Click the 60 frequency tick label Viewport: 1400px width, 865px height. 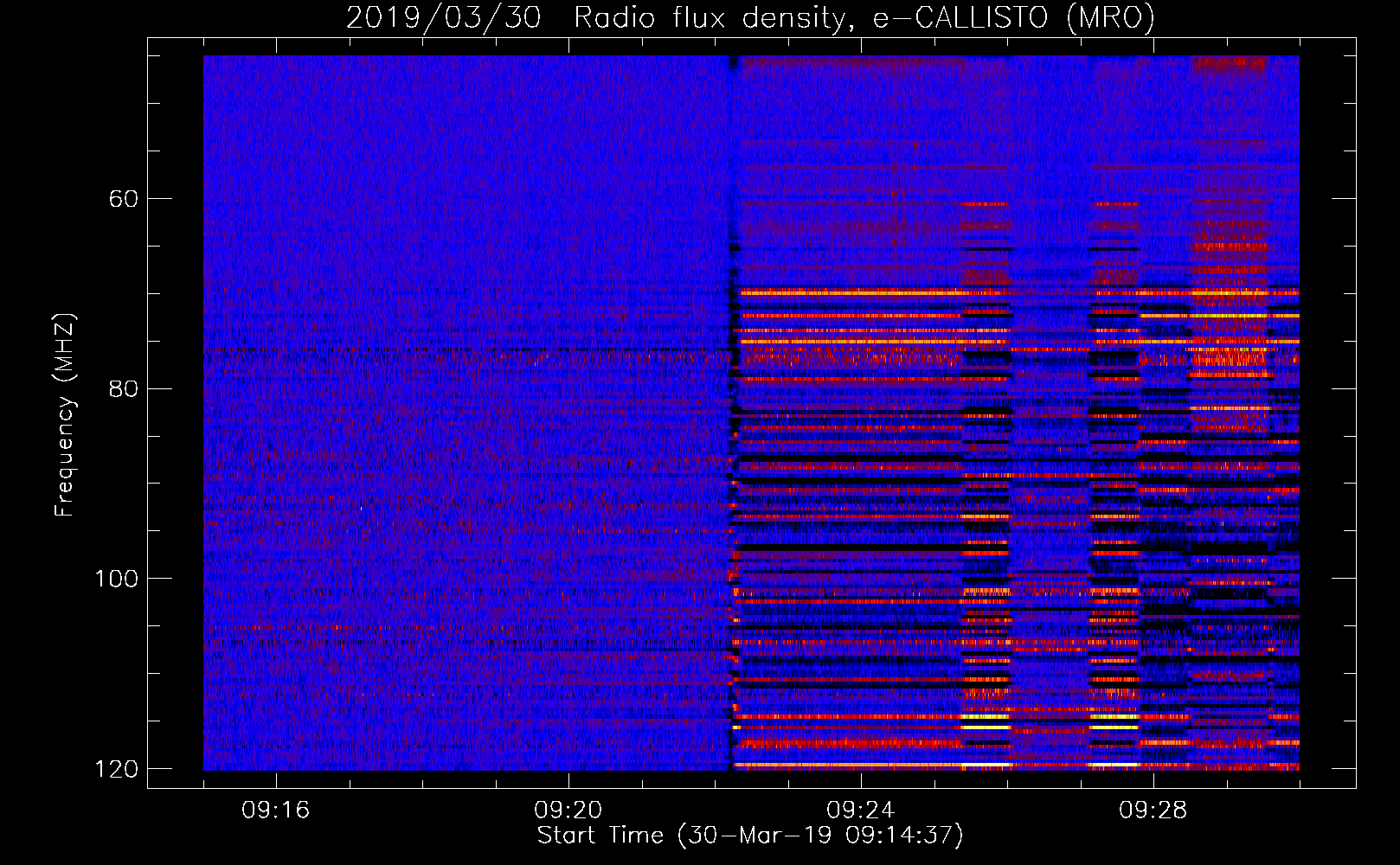click(124, 199)
